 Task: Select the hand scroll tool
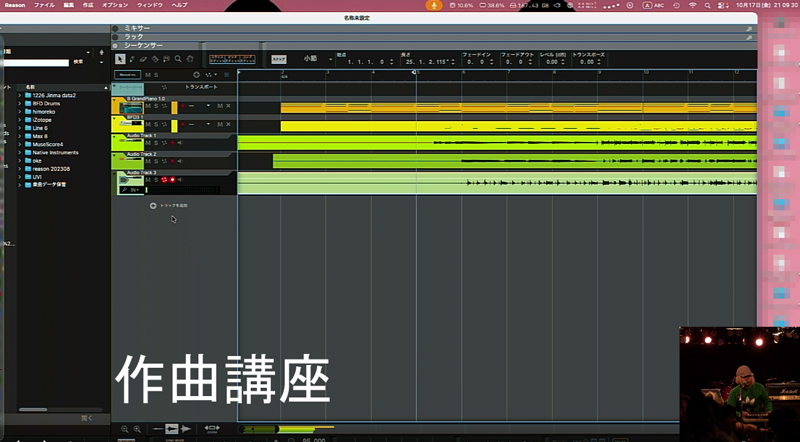point(190,59)
